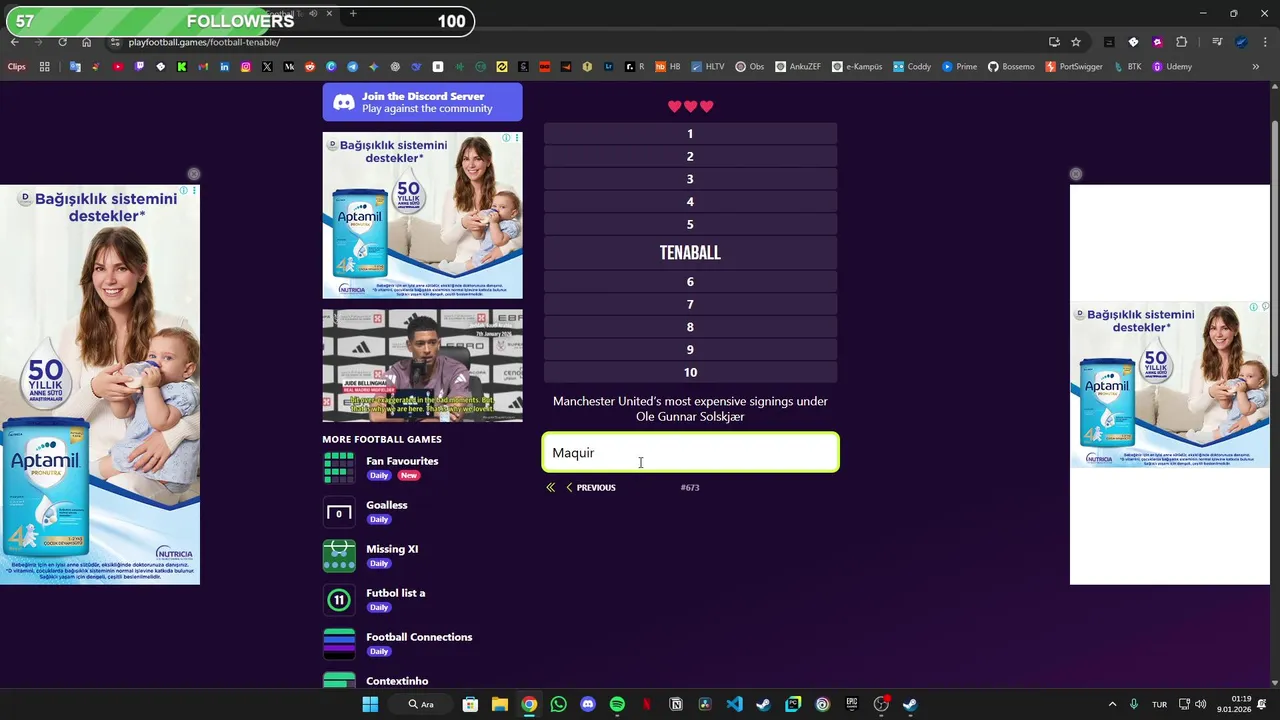Click the answer input field containing Maquir
1280x720 pixels.
tap(690, 452)
